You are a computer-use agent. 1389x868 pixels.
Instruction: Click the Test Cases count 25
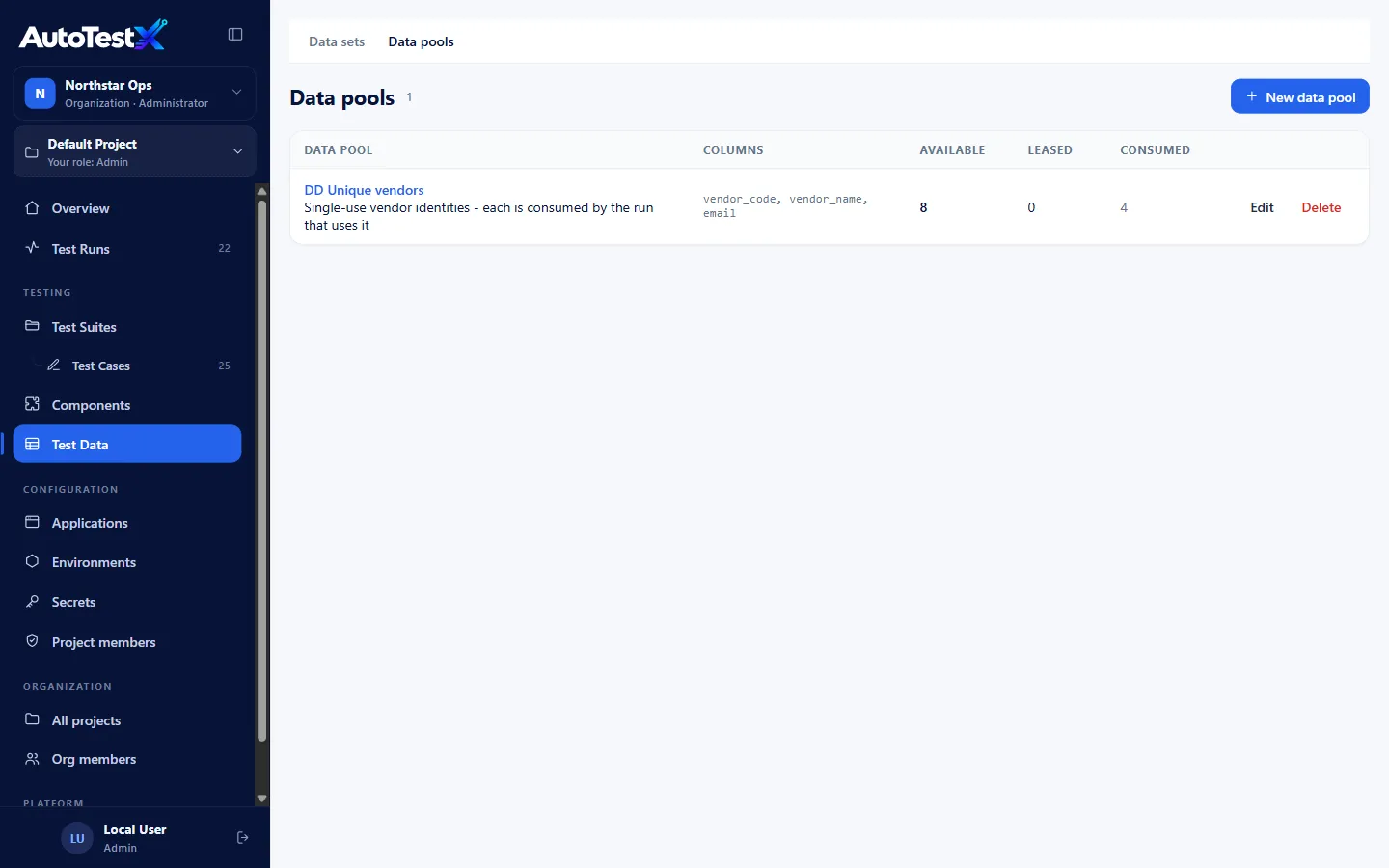[224, 366]
